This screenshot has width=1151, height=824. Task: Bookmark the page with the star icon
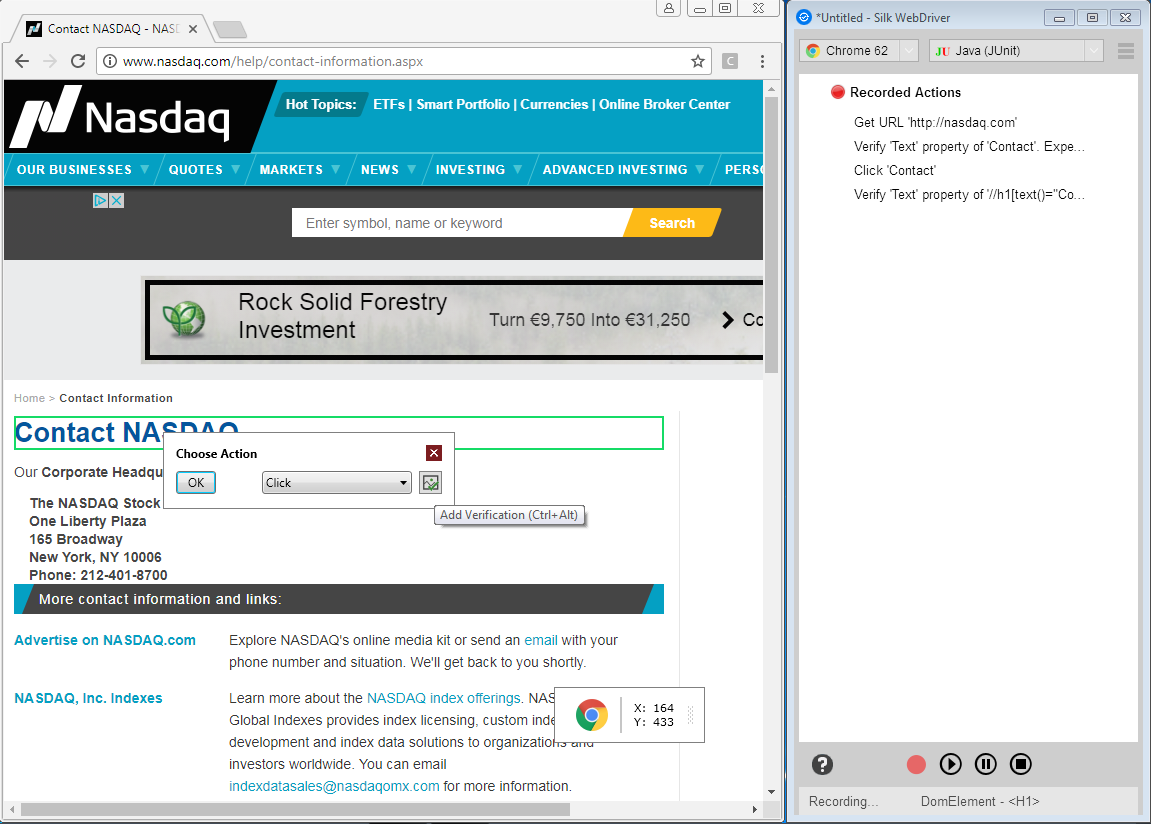coord(697,61)
